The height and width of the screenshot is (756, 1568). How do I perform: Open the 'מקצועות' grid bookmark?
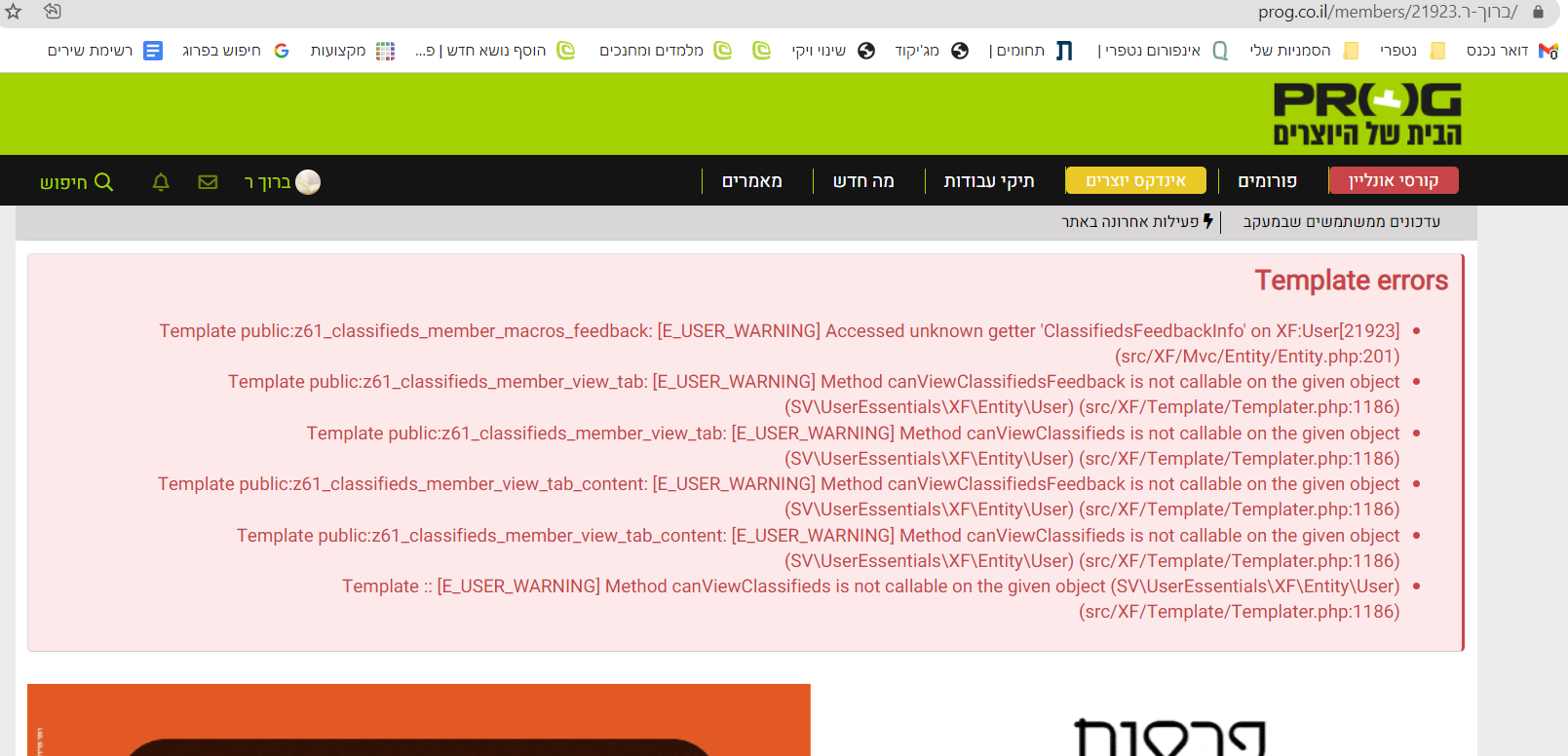pyautogui.click(x=353, y=51)
